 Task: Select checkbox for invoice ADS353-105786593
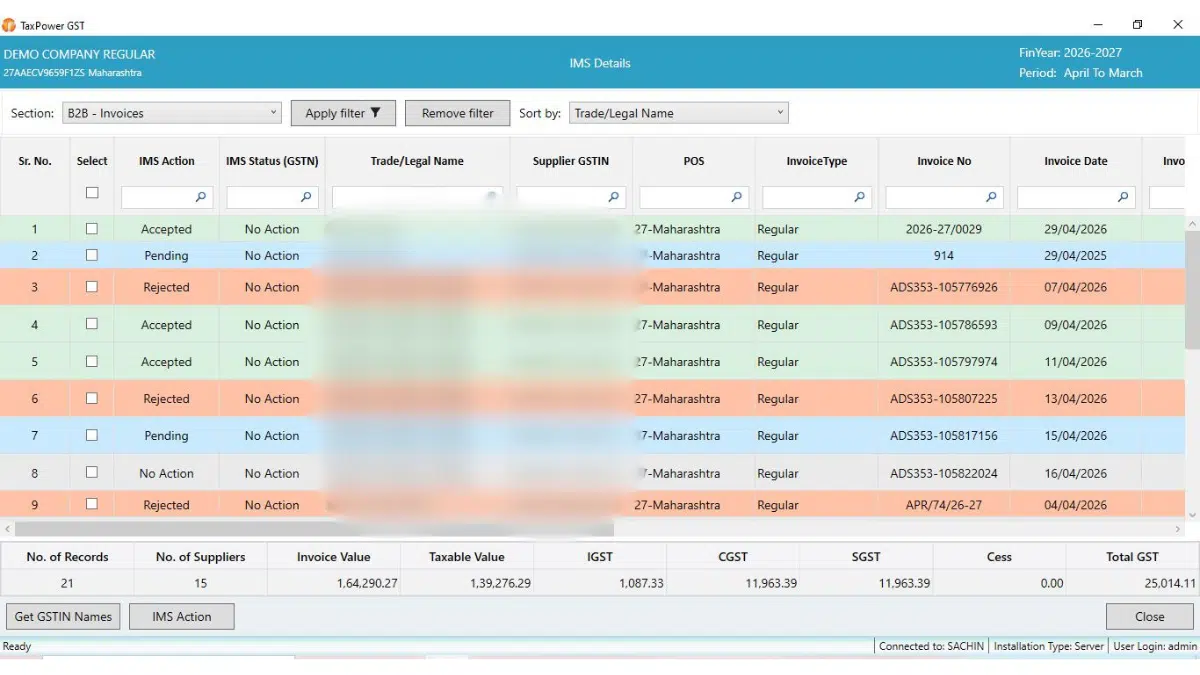coord(92,324)
